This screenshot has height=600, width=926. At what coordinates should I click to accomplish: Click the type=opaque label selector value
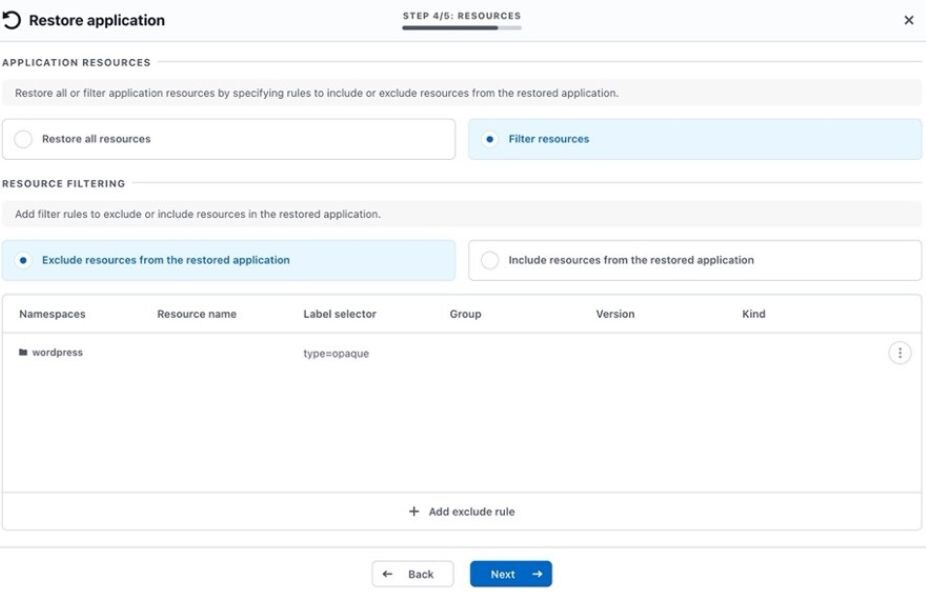[x=336, y=354]
